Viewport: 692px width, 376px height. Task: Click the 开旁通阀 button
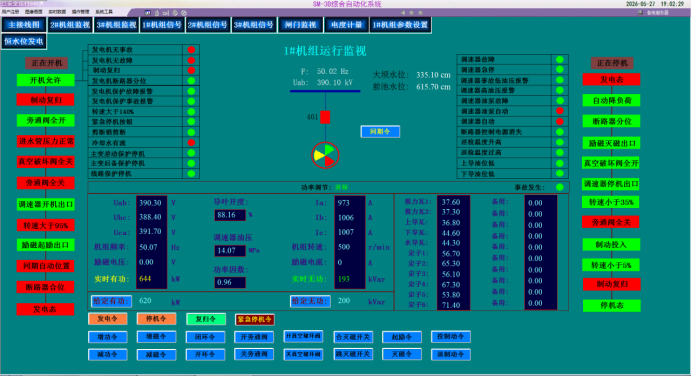[x=254, y=337]
